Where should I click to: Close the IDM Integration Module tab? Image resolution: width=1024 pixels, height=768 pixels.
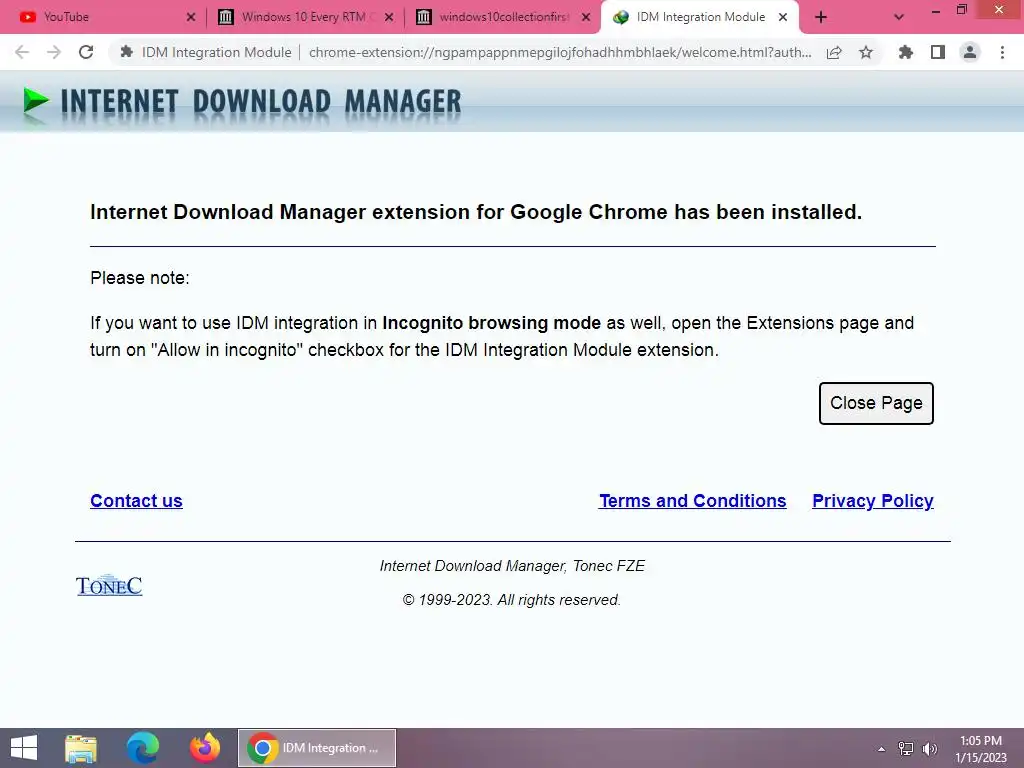coord(783,18)
